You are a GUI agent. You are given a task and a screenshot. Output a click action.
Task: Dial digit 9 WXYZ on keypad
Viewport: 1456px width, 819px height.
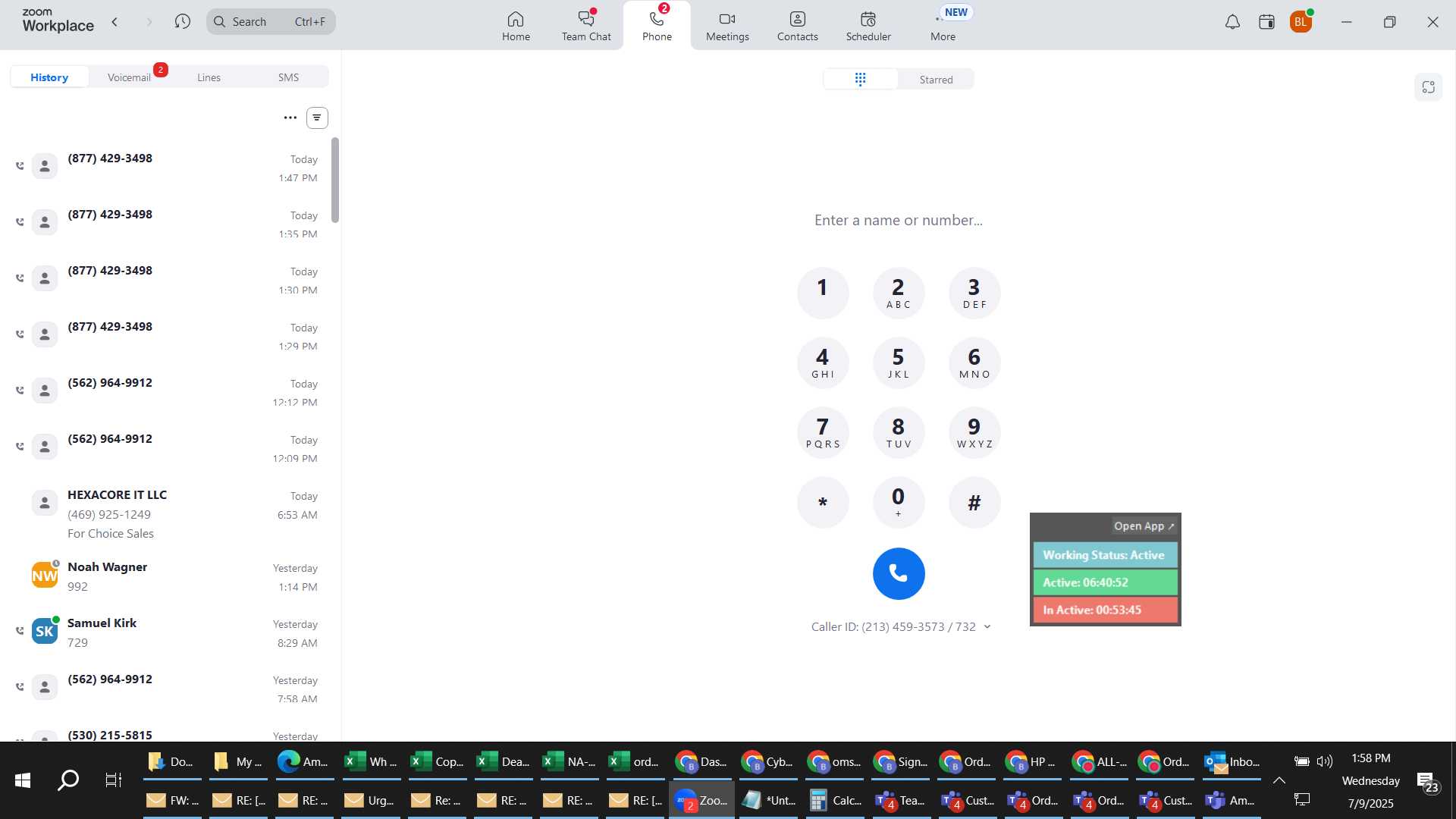pyautogui.click(x=974, y=432)
